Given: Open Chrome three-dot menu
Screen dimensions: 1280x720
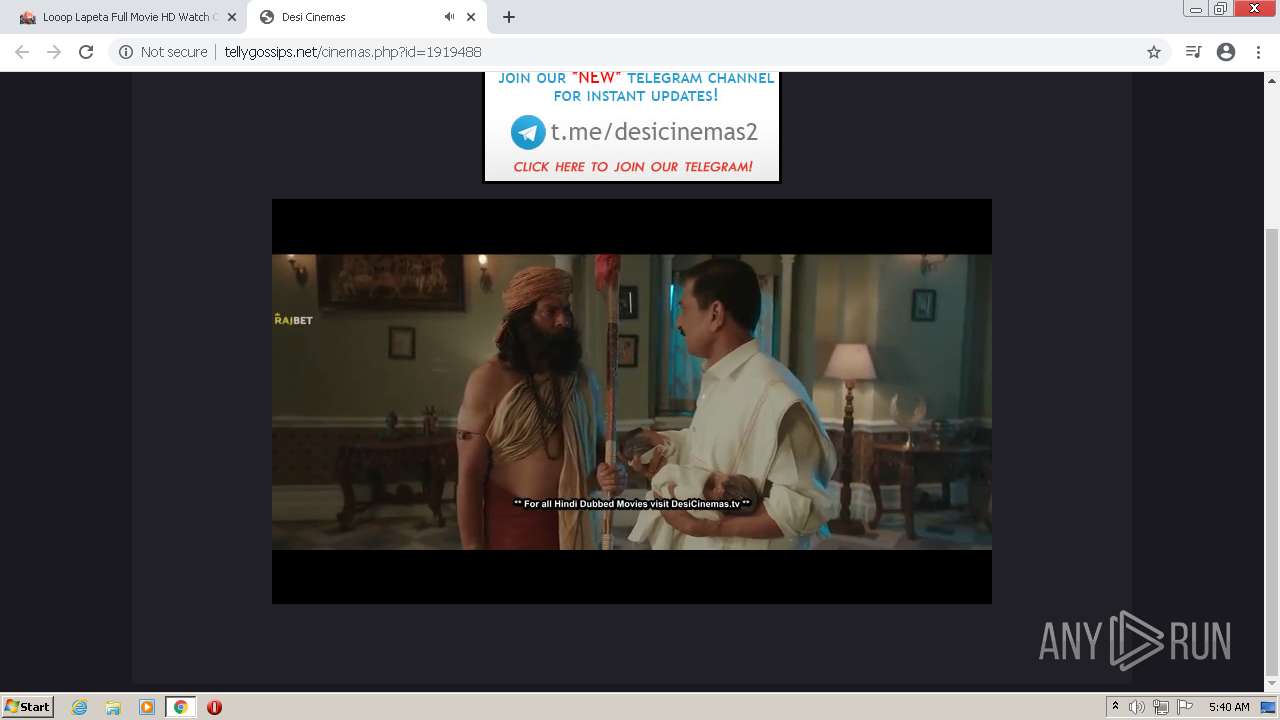Looking at the screenshot, I should click(x=1258, y=52).
